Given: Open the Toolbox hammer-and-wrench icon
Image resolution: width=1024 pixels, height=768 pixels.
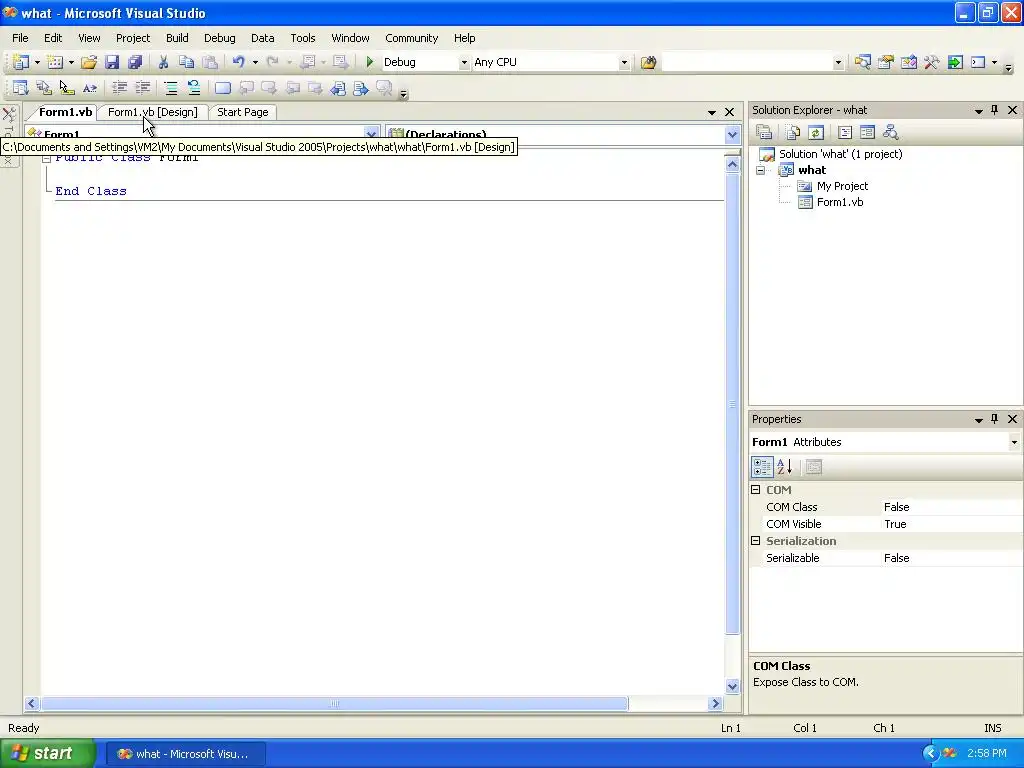Looking at the screenshot, I should (932, 62).
